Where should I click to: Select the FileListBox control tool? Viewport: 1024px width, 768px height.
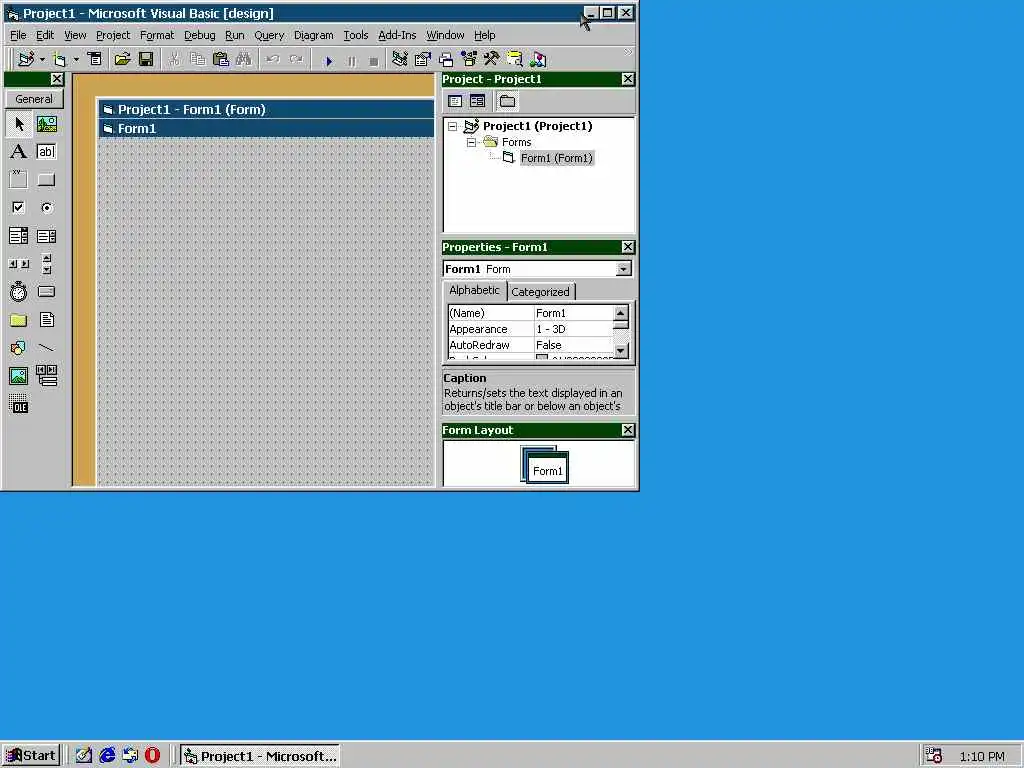click(46, 320)
